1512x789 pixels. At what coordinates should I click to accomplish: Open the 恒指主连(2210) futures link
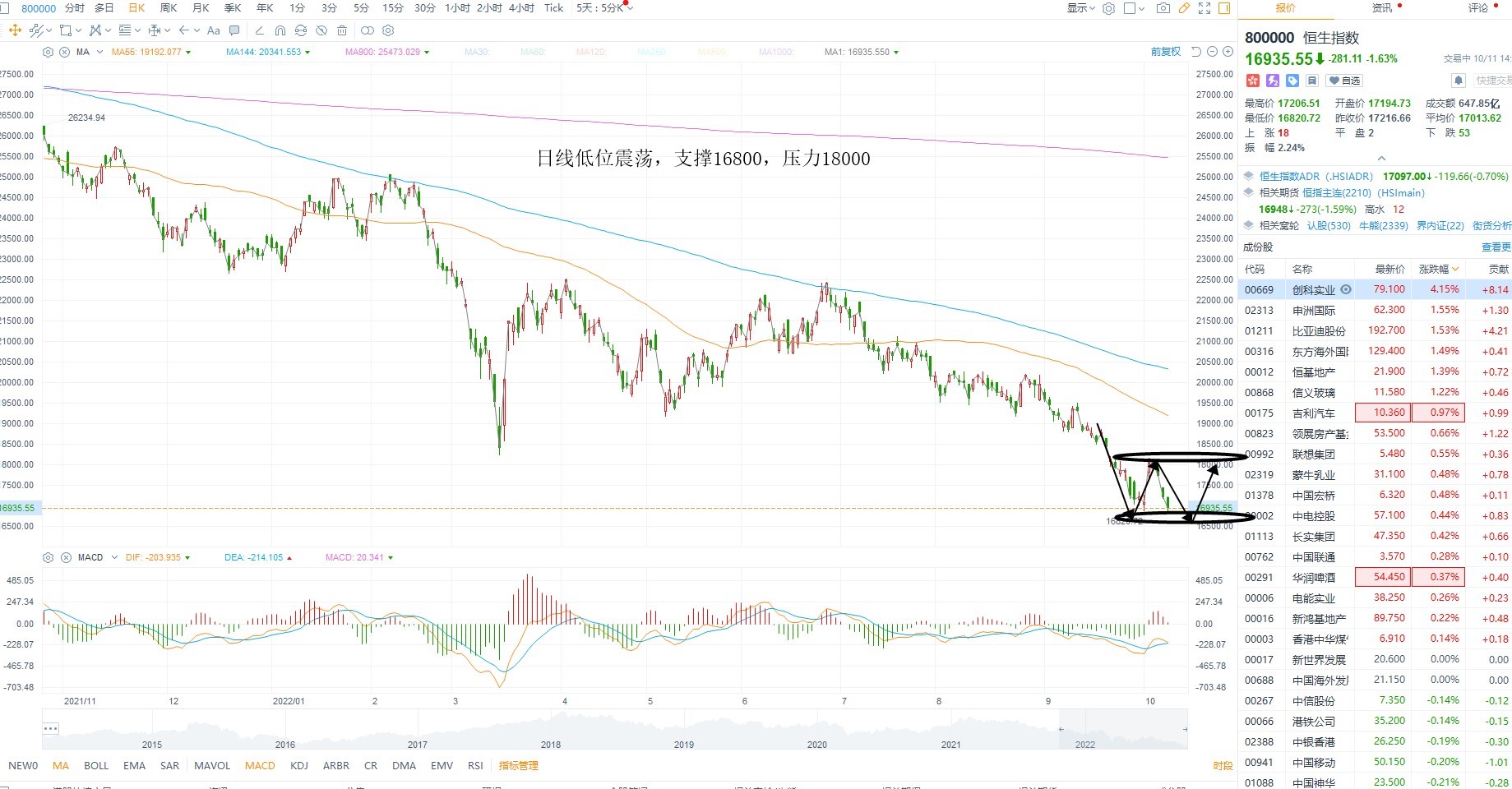(x=1363, y=192)
